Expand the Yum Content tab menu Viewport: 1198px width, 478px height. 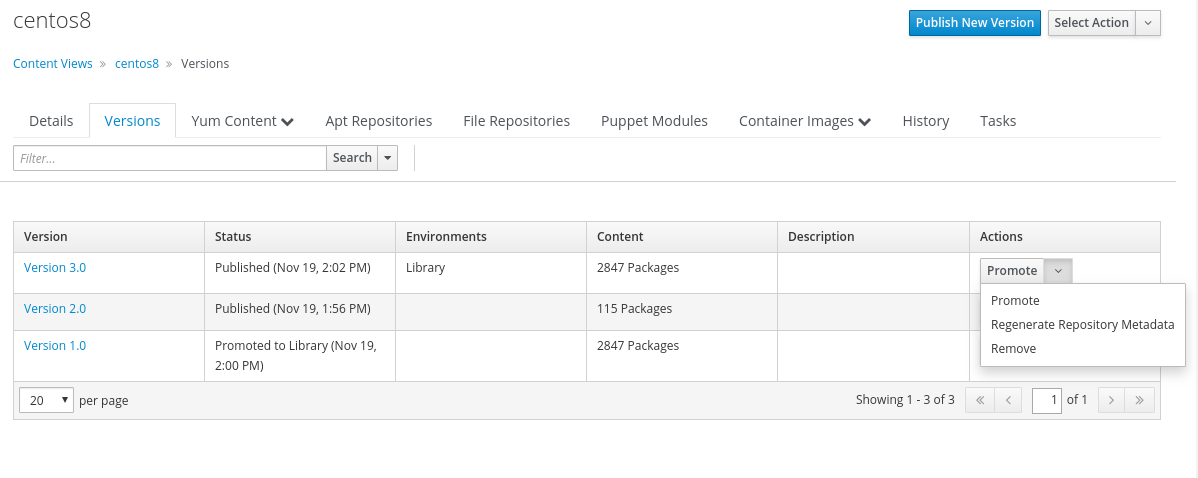pos(242,121)
